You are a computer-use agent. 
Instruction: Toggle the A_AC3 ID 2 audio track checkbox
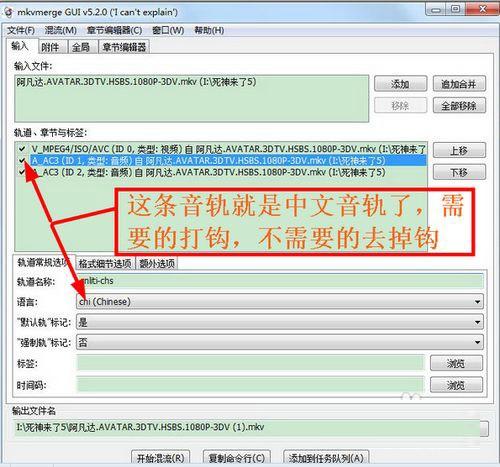coord(22,172)
